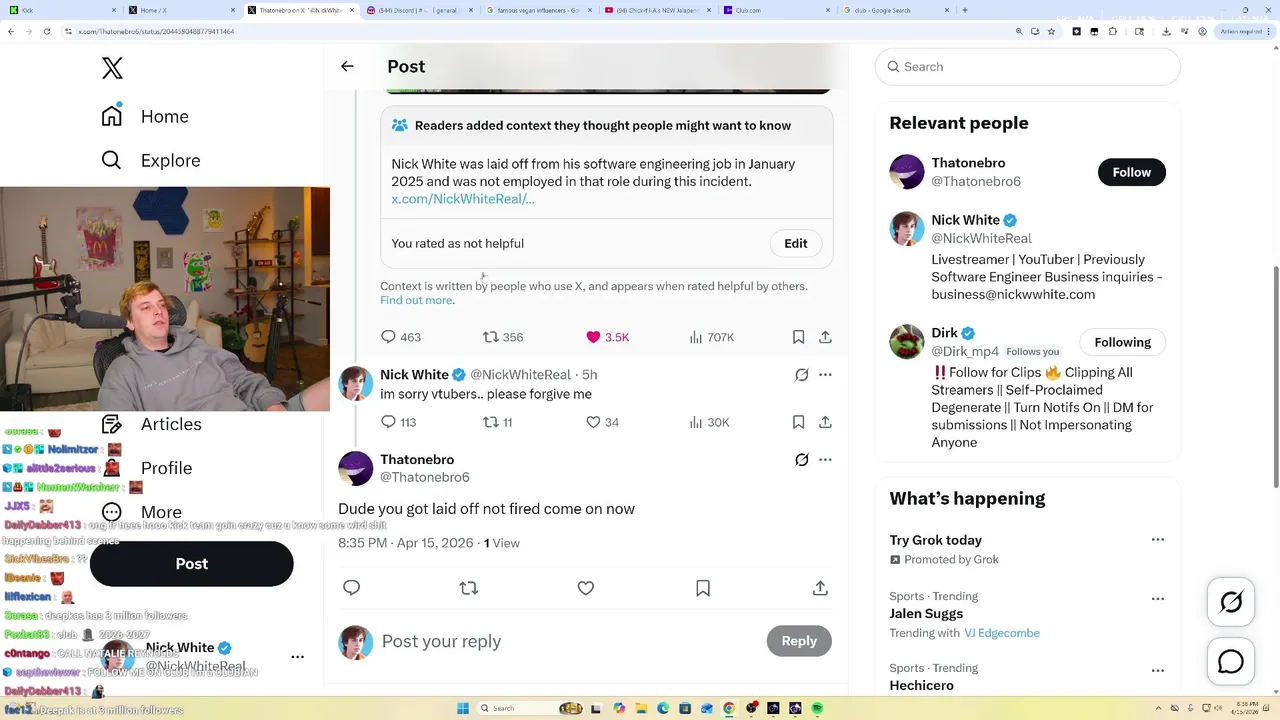
Task: Open more options on Nick White's reply
Action: coord(825,375)
